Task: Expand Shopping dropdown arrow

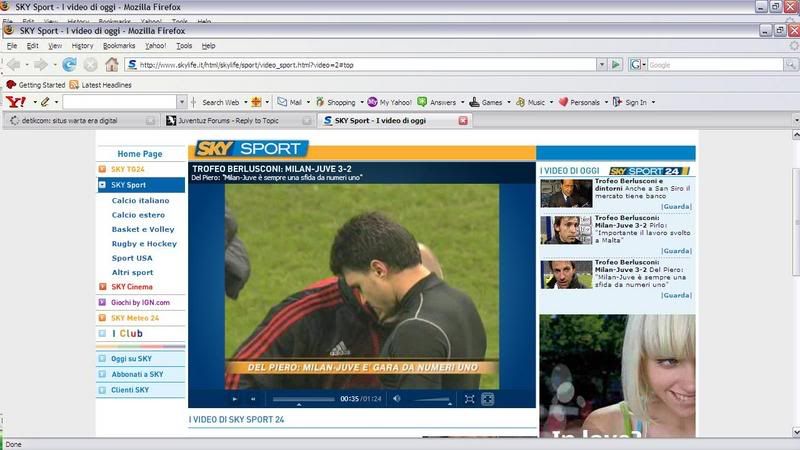Action: click(x=362, y=102)
